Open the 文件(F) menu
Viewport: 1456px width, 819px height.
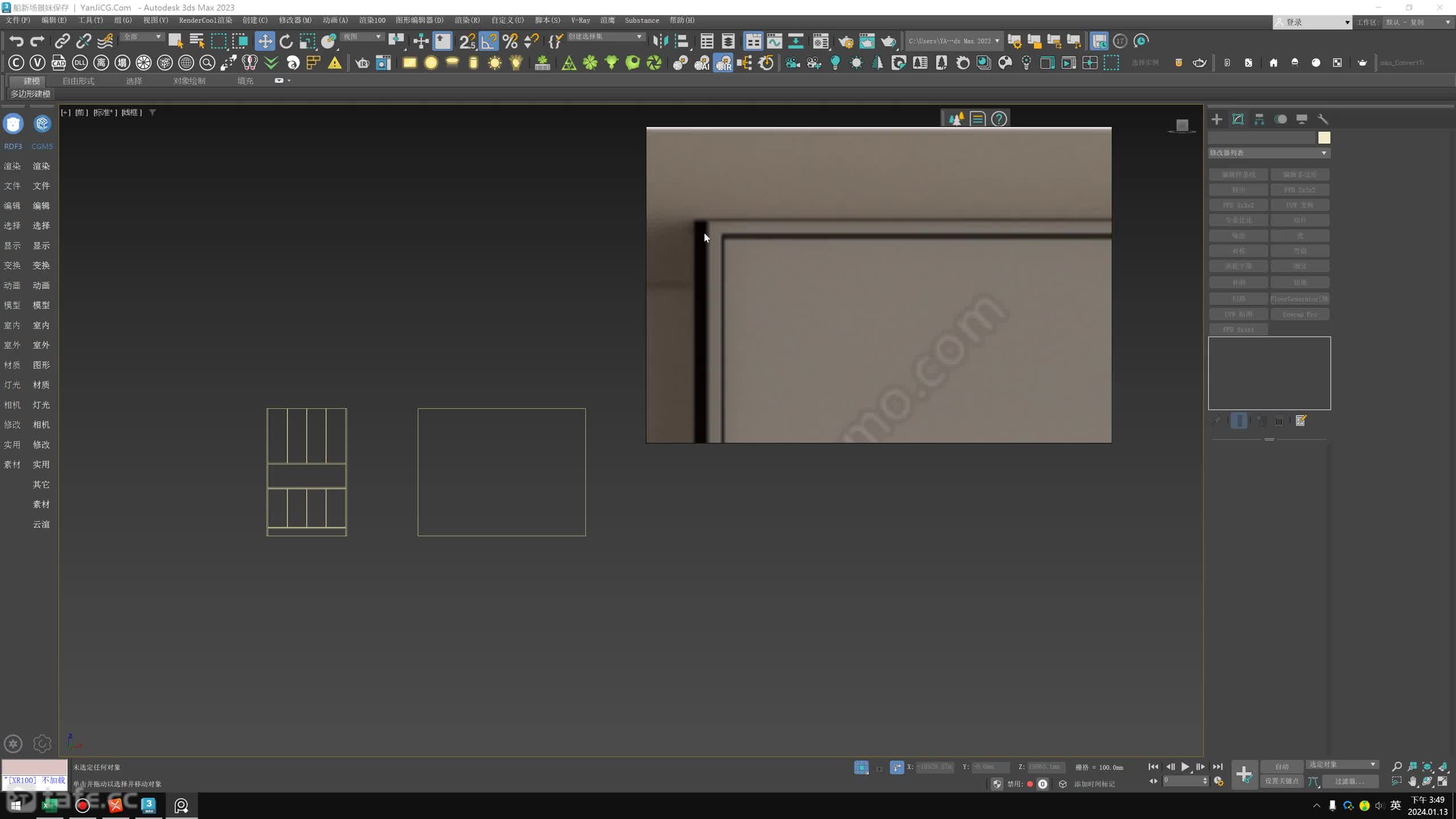[x=18, y=20]
